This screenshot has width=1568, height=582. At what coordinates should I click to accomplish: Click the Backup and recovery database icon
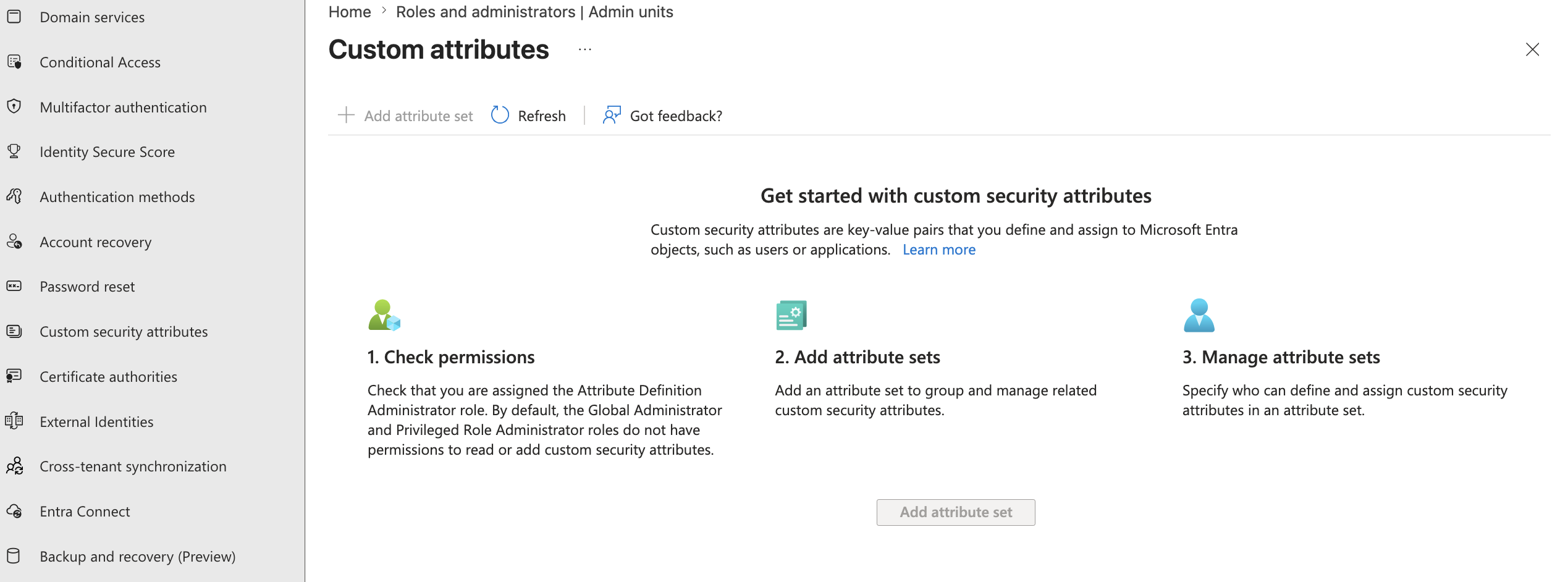[14, 556]
